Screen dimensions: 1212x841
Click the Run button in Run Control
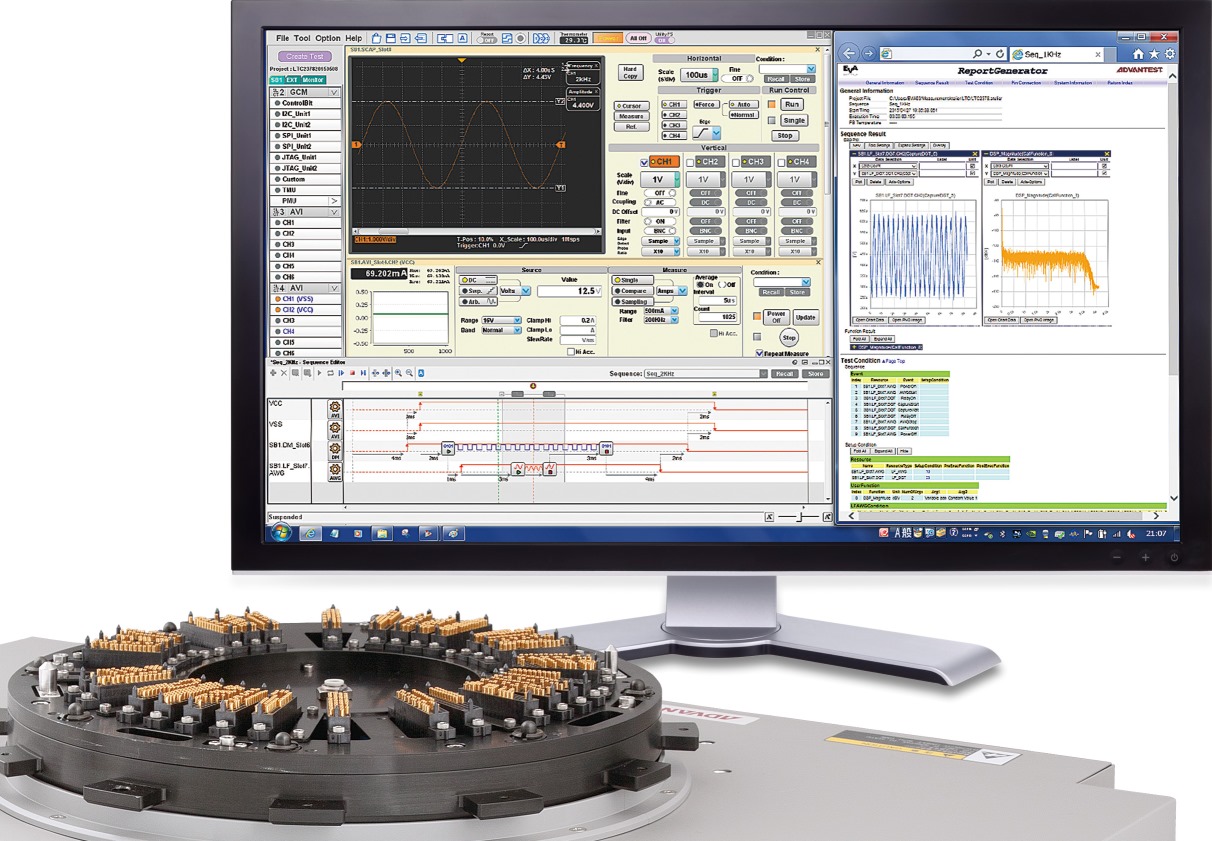point(792,104)
